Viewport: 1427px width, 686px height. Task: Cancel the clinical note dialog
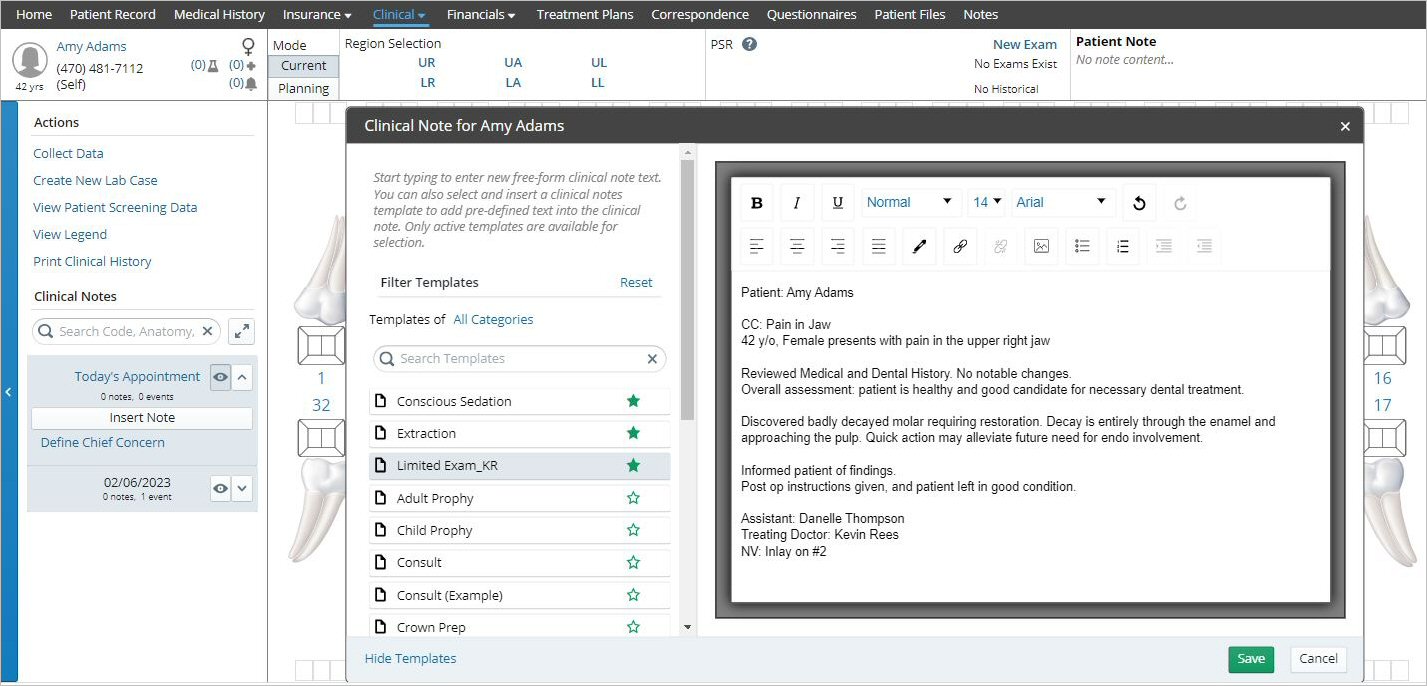pyautogui.click(x=1318, y=659)
